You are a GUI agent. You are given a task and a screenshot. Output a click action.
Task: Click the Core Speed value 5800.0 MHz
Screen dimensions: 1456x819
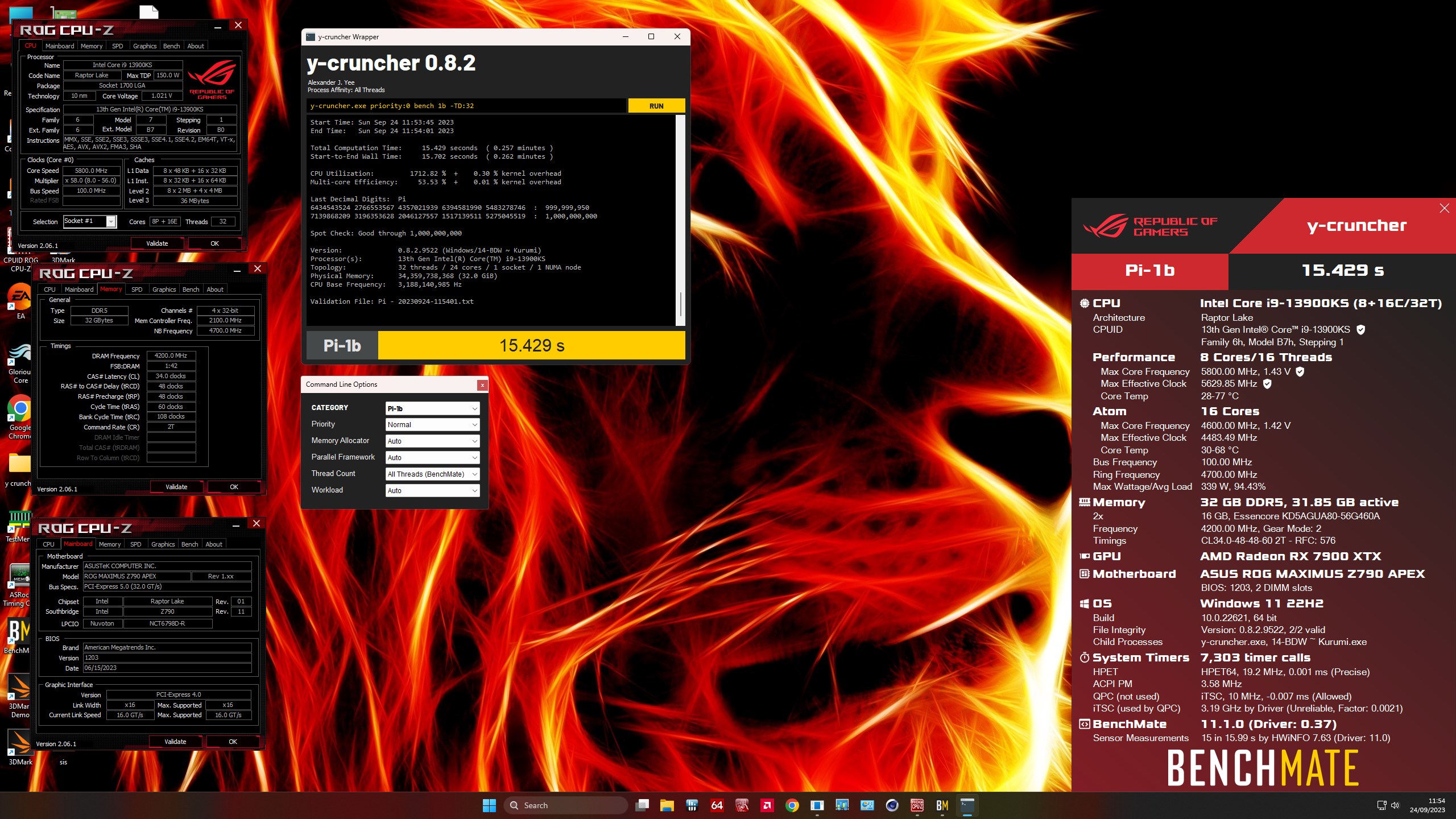pyautogui.click(x=91, y=171)
